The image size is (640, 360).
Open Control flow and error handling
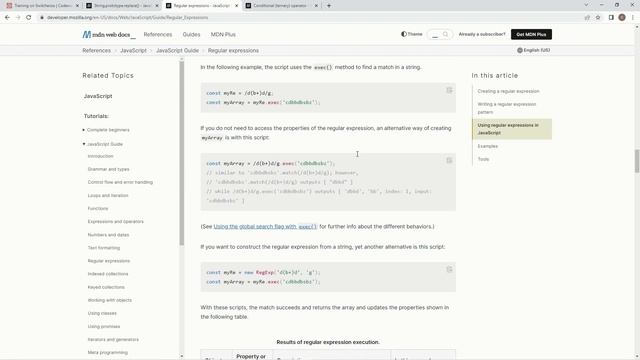[x=120, y=182]
